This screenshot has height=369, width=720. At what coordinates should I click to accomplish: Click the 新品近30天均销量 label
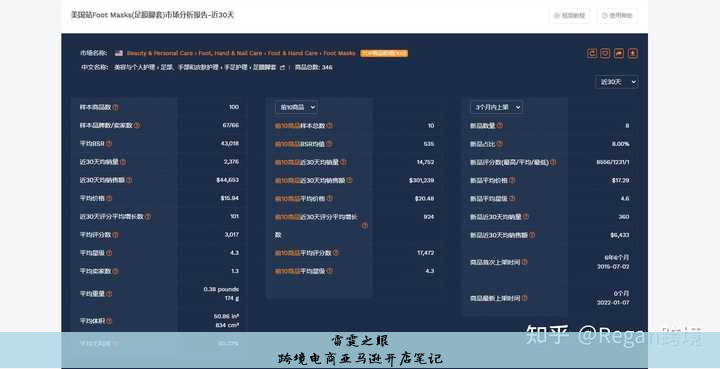[496, 217]
